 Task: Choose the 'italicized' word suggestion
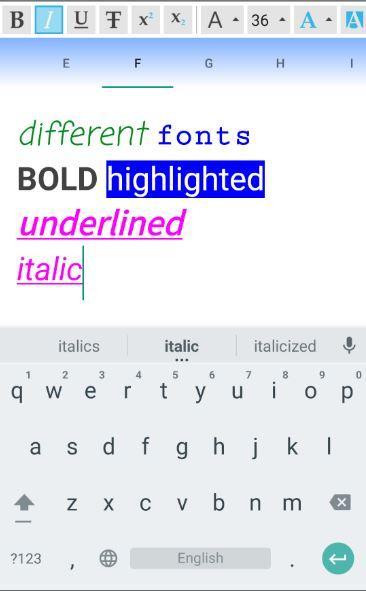point(285,346)
